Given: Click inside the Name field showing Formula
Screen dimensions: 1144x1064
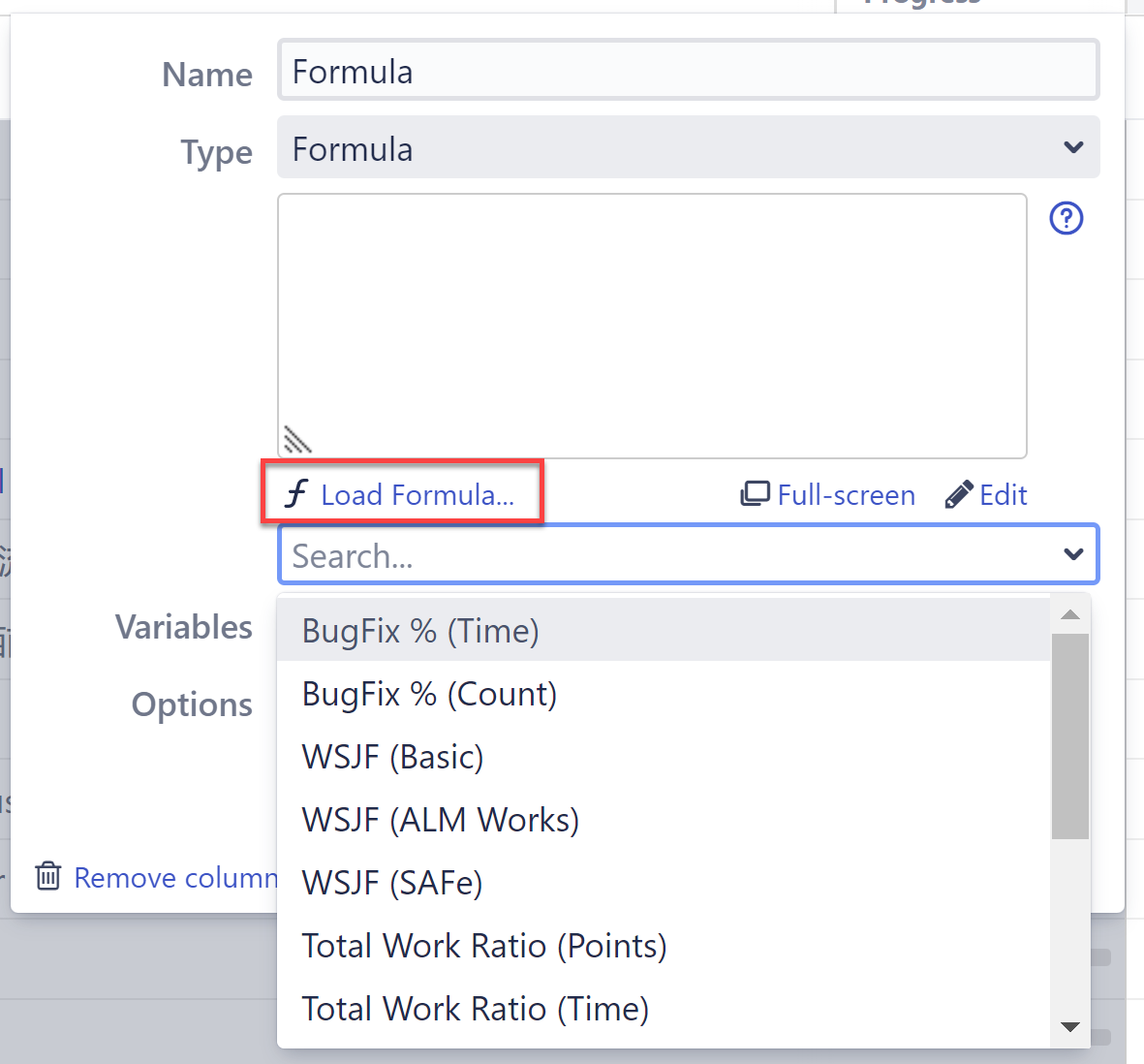Looking at the screenshot, I should 688,69.
